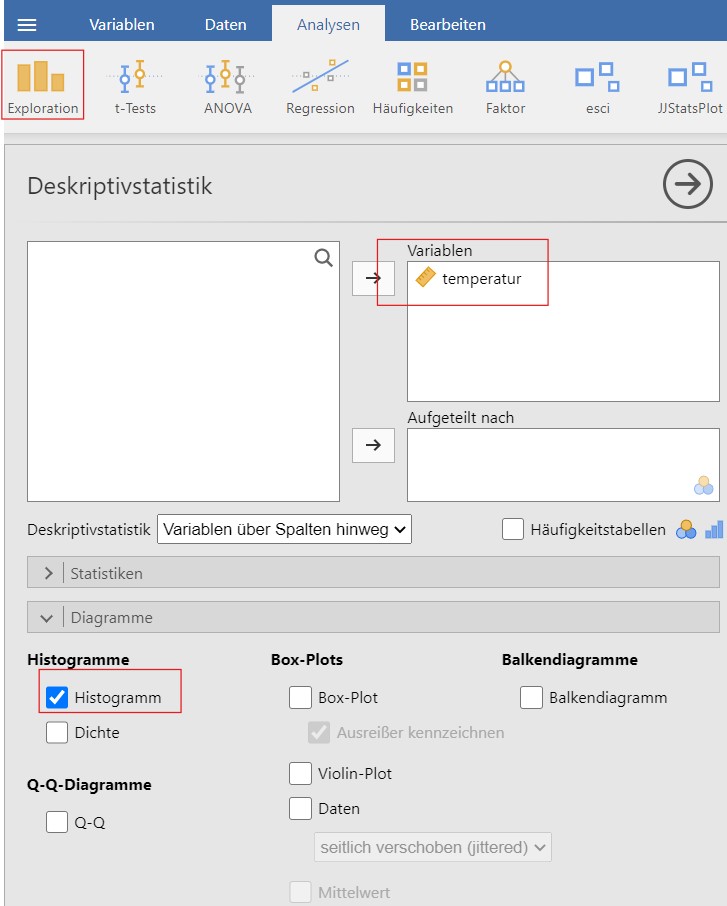Viewport: 727px width, 906px height.
Task: Open the seitlich verschoben (jittered) dropdown
Action: [x=433, y=847]
